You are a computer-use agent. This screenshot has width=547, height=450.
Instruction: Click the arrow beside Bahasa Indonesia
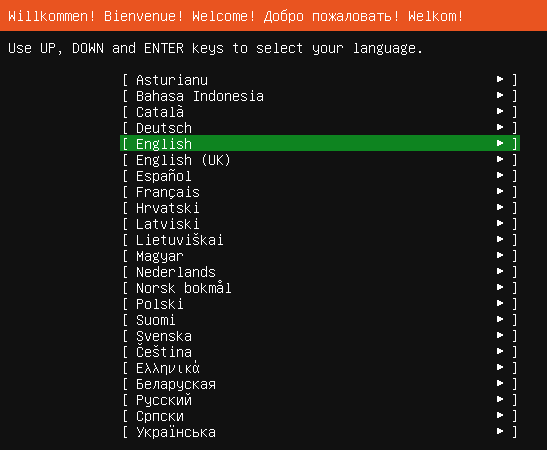(500, 95)
